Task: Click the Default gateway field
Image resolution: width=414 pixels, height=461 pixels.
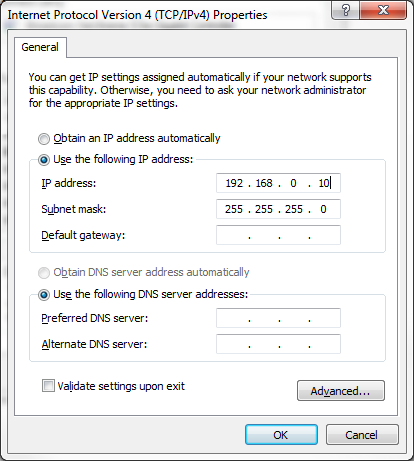Action: click(x=278, y=235)
